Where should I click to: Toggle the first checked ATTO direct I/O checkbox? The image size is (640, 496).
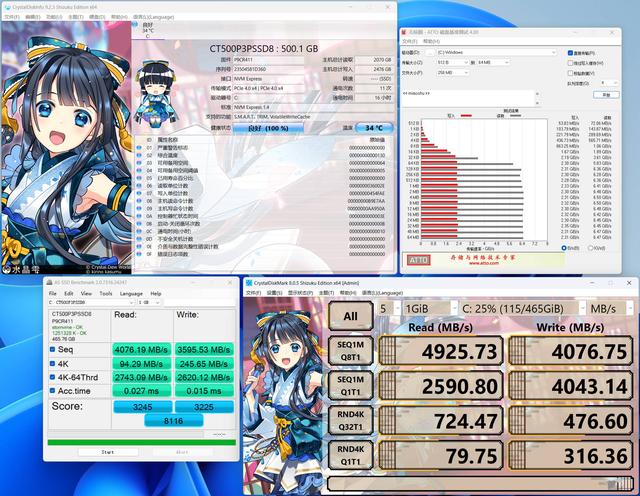pyautogui.click(x=570, y=53)
